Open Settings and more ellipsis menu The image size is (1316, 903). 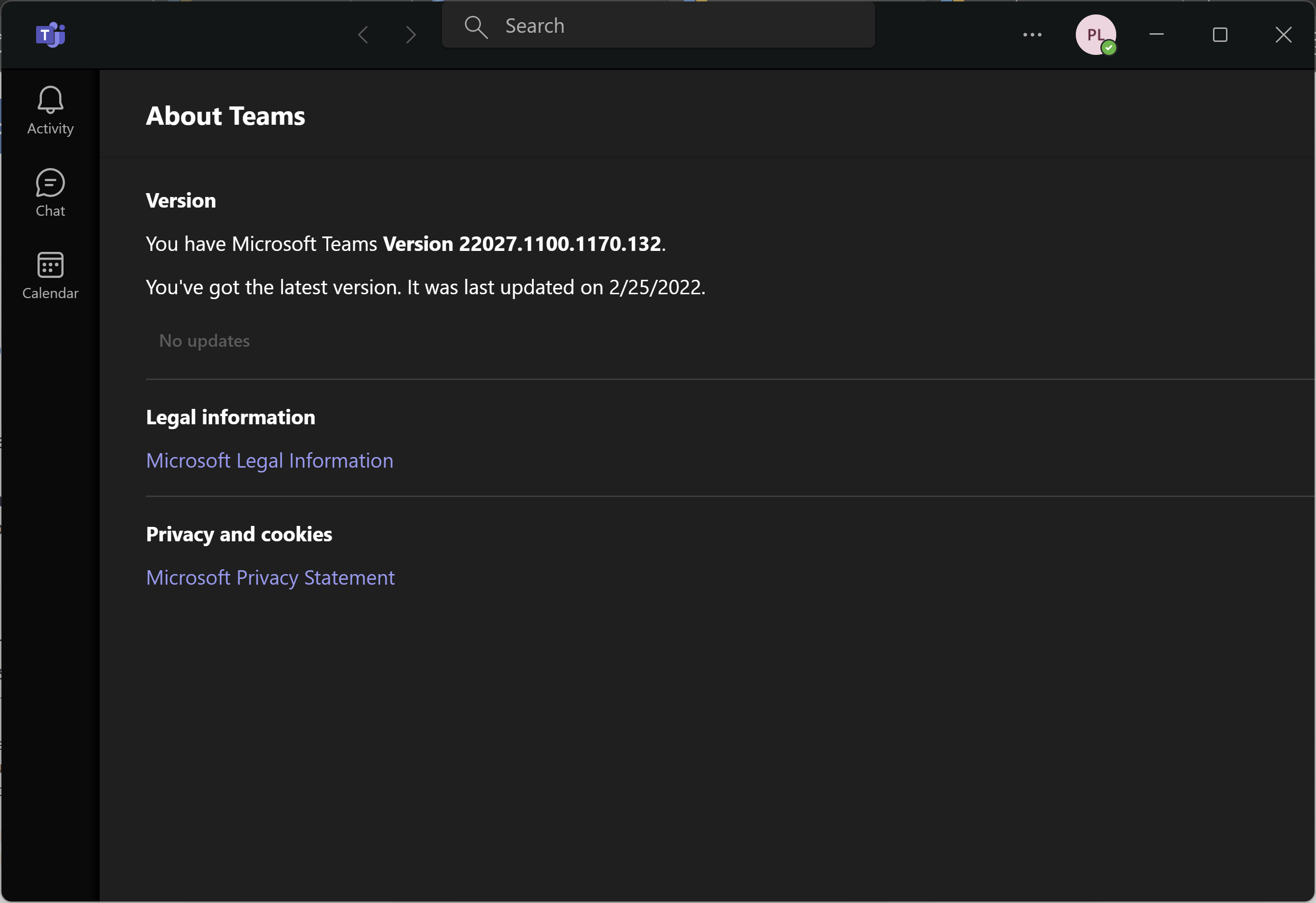(1032, 35)
